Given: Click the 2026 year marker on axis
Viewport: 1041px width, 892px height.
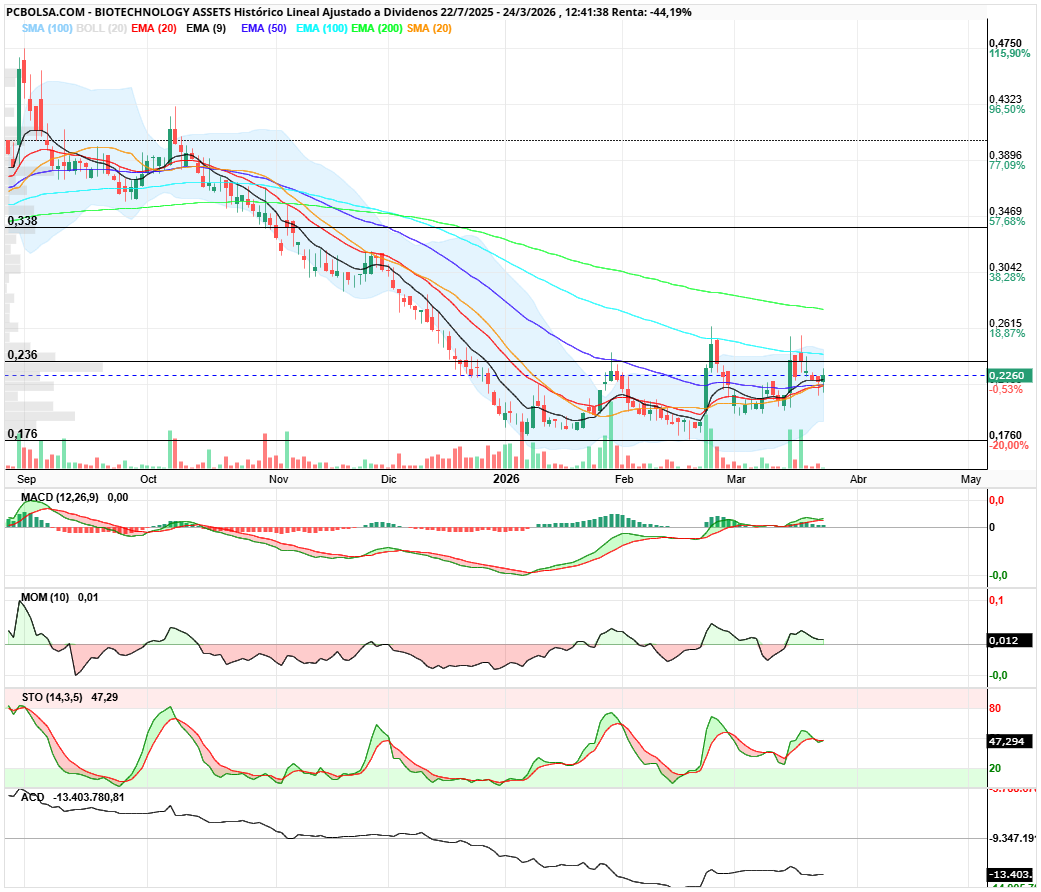Looking at the screenshot, I should pyautogui.click(x=508, y=479).
